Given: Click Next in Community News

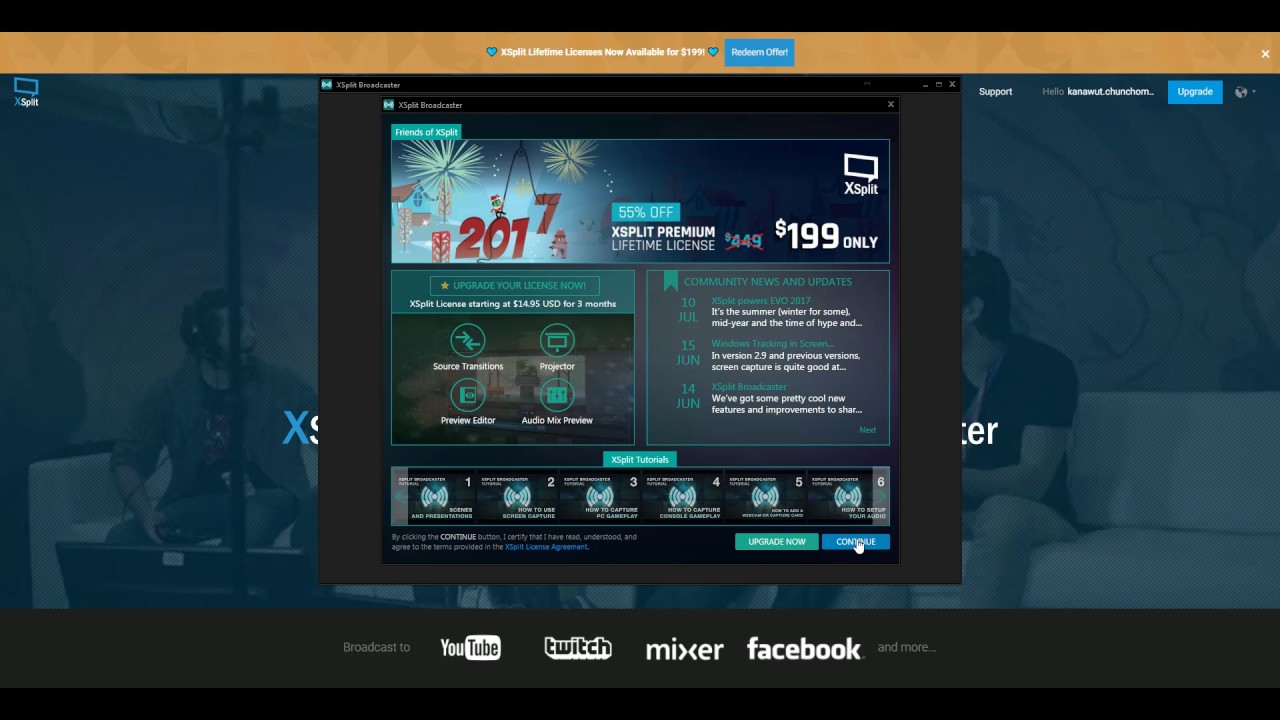Looking at the screenshot, I should coord(867,430).
